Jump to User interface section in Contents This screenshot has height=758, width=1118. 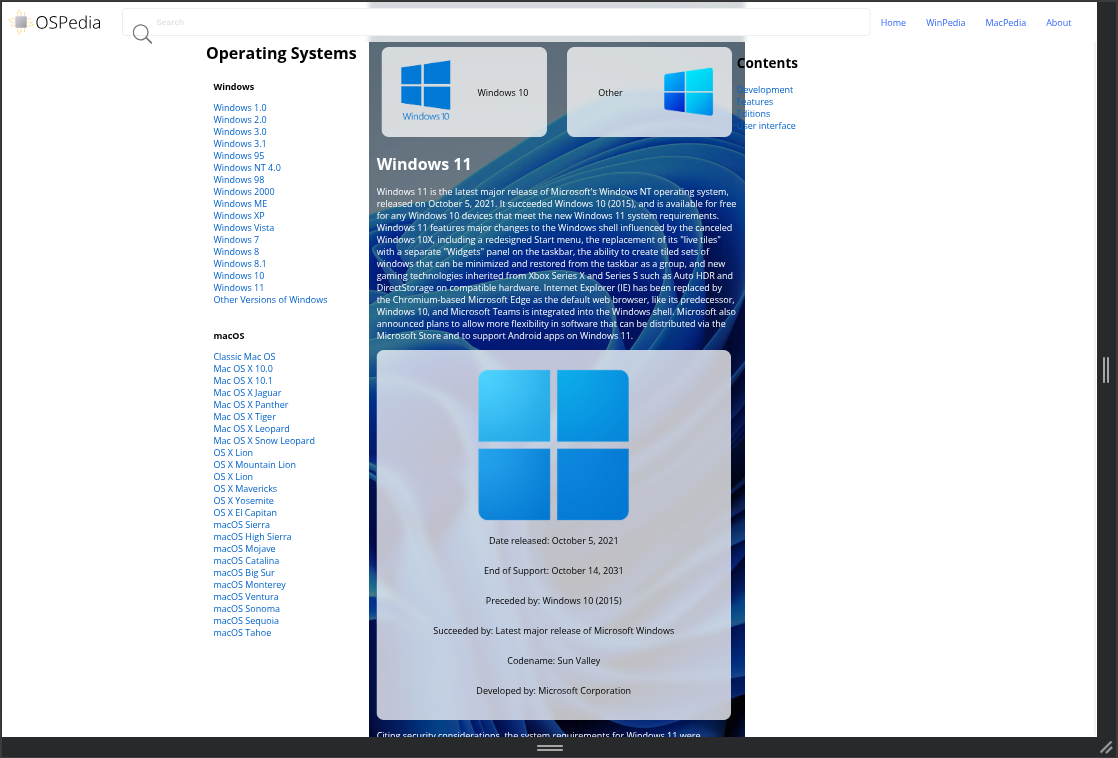coord(768,126)
